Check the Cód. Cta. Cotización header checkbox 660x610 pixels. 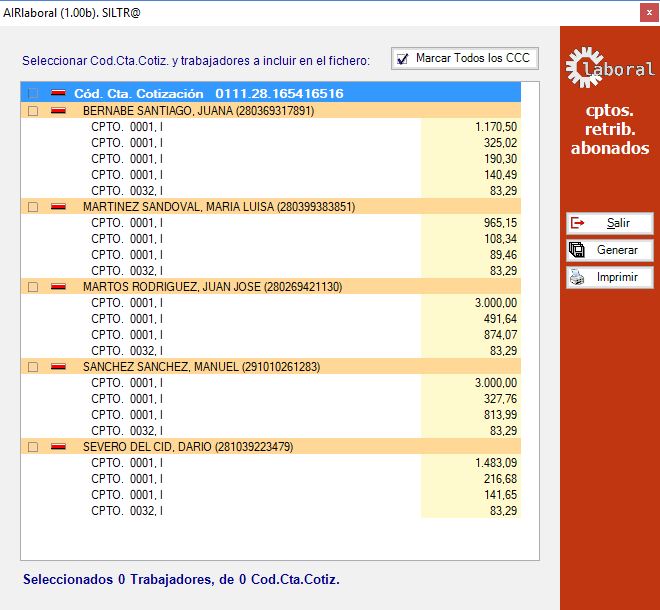coord(33,93)
